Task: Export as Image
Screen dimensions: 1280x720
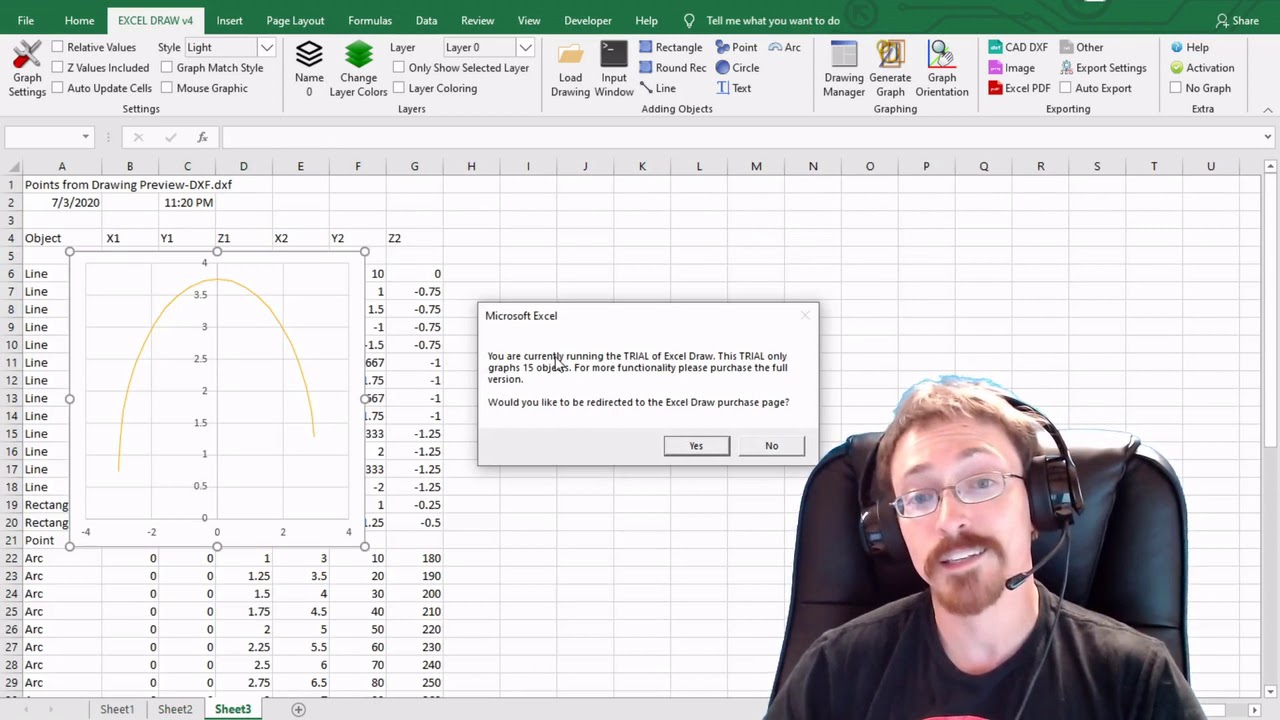Action: pos(1012,68)
